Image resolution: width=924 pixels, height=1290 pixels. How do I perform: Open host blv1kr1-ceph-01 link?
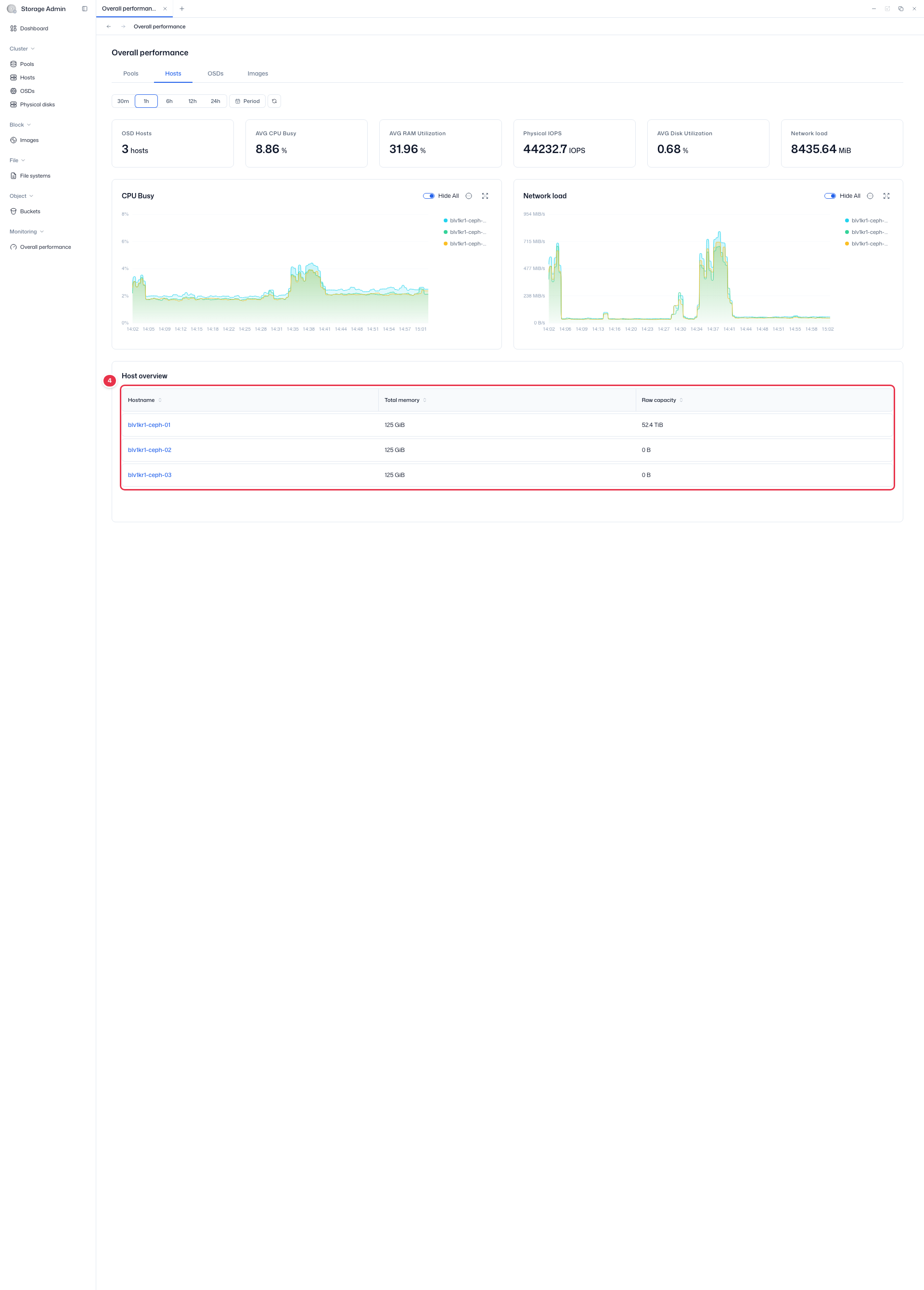149,426
